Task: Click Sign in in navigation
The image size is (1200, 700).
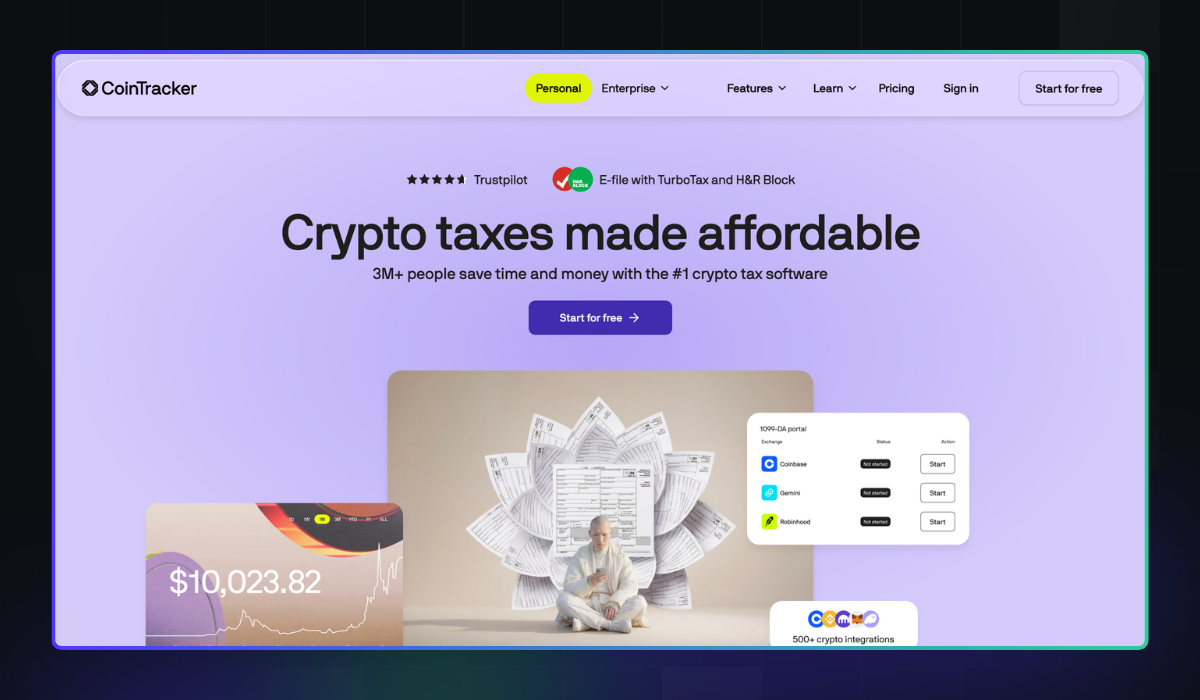Action: 961,88
